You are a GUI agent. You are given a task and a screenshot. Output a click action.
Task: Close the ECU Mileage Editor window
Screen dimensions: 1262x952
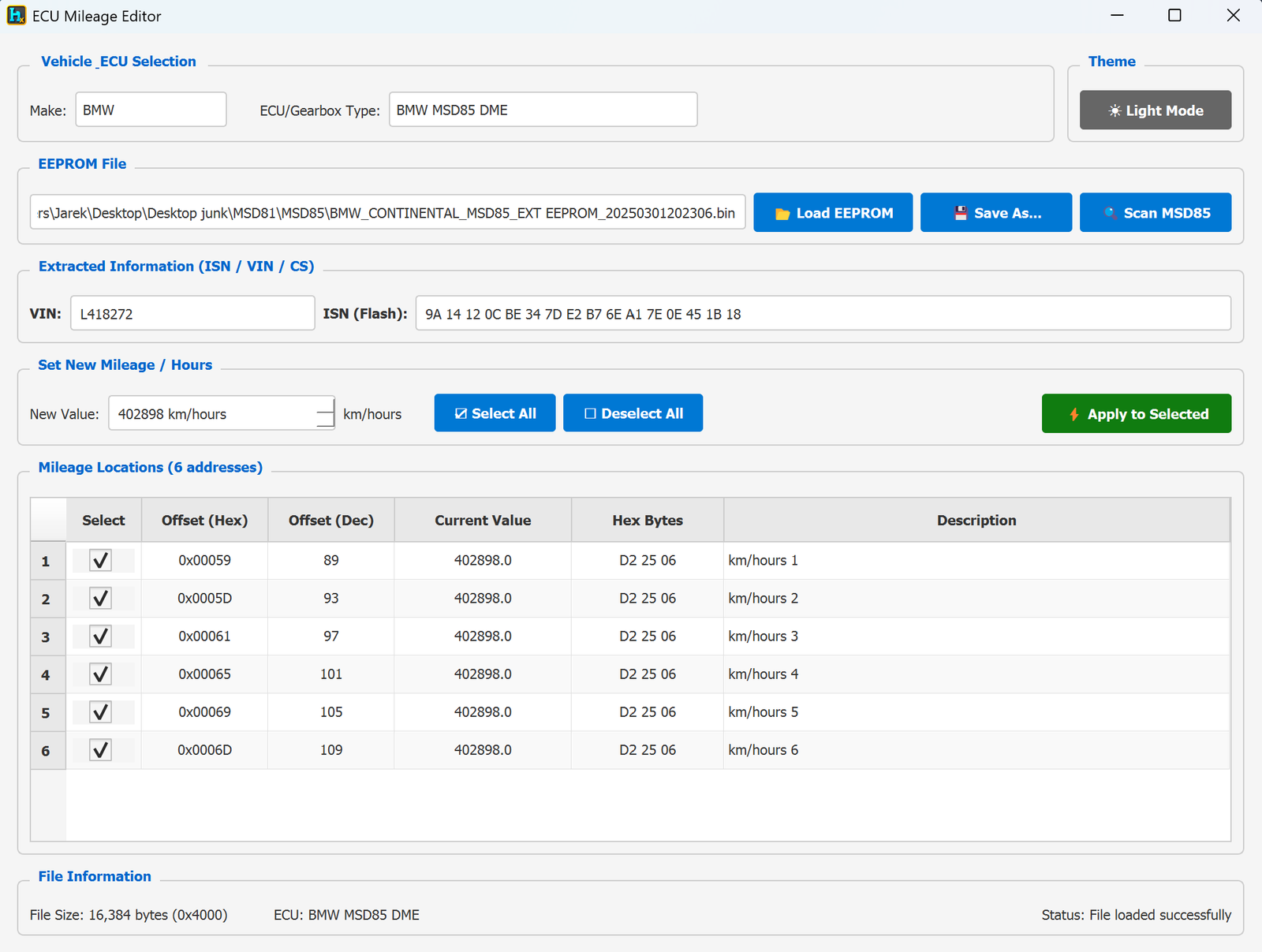click(1233, 16)
